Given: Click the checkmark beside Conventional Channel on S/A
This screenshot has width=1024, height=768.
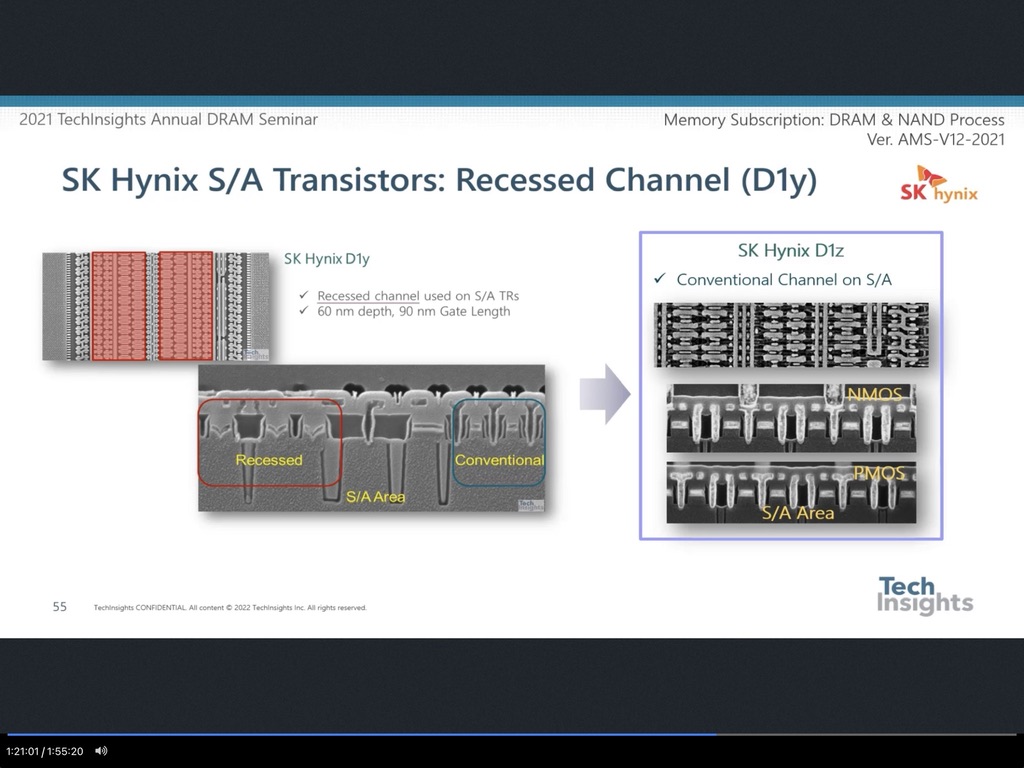Looking at the screenshot, I should tap(659, 279).
